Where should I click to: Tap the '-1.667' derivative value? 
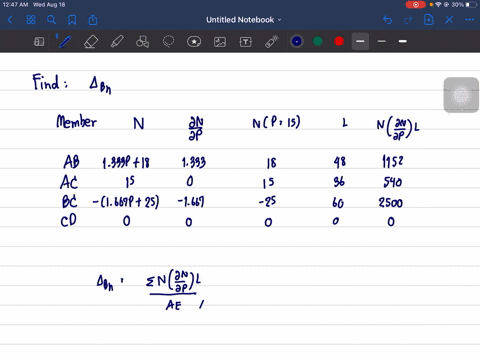[x=191, y=202]
